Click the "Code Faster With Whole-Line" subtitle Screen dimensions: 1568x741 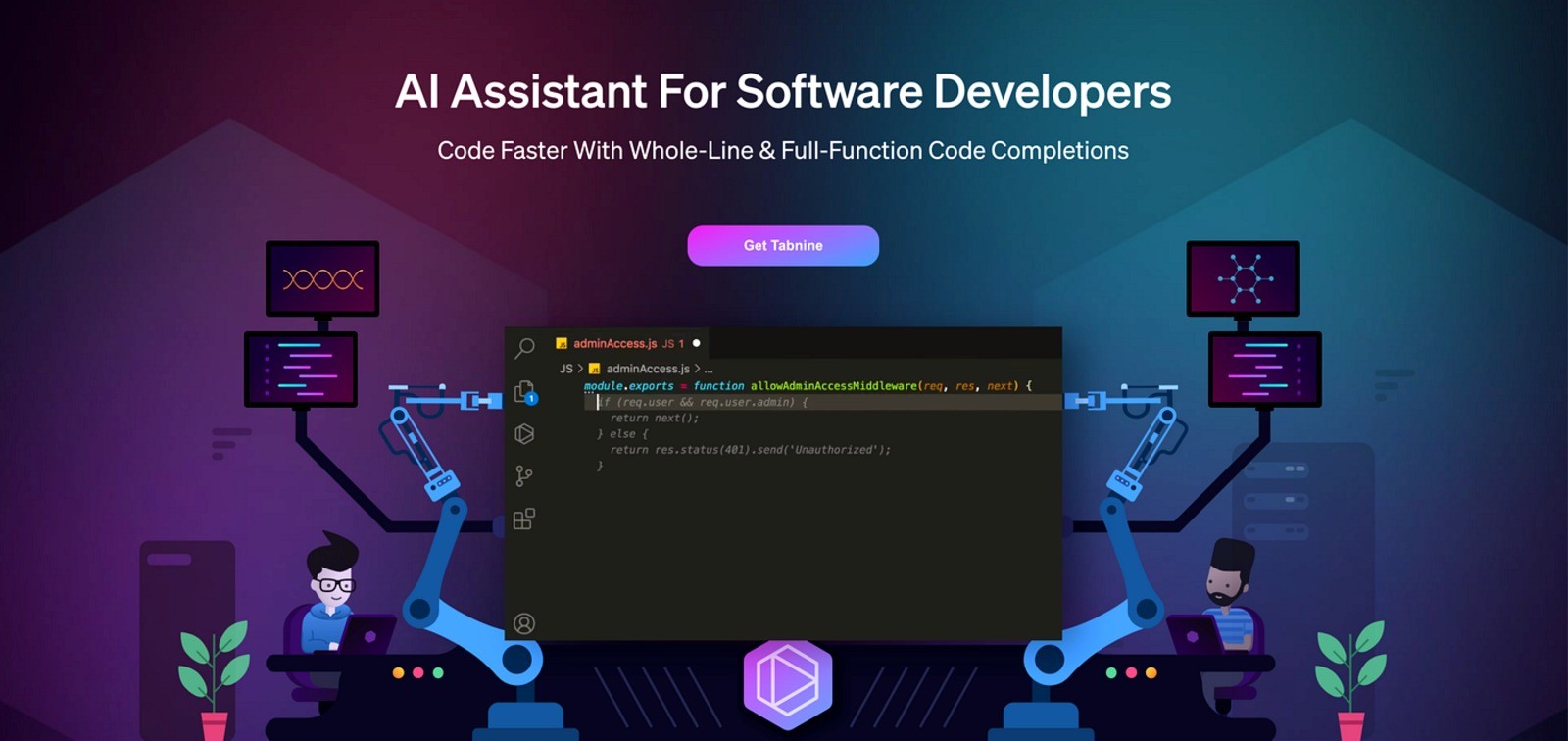(783, 150)
